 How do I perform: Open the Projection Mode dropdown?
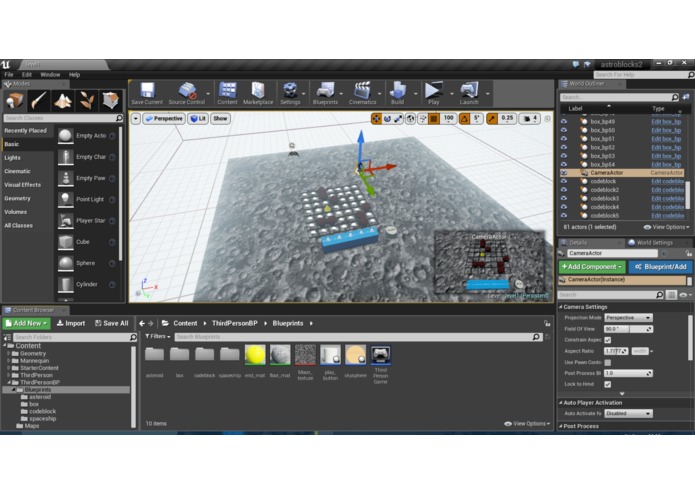628,318
